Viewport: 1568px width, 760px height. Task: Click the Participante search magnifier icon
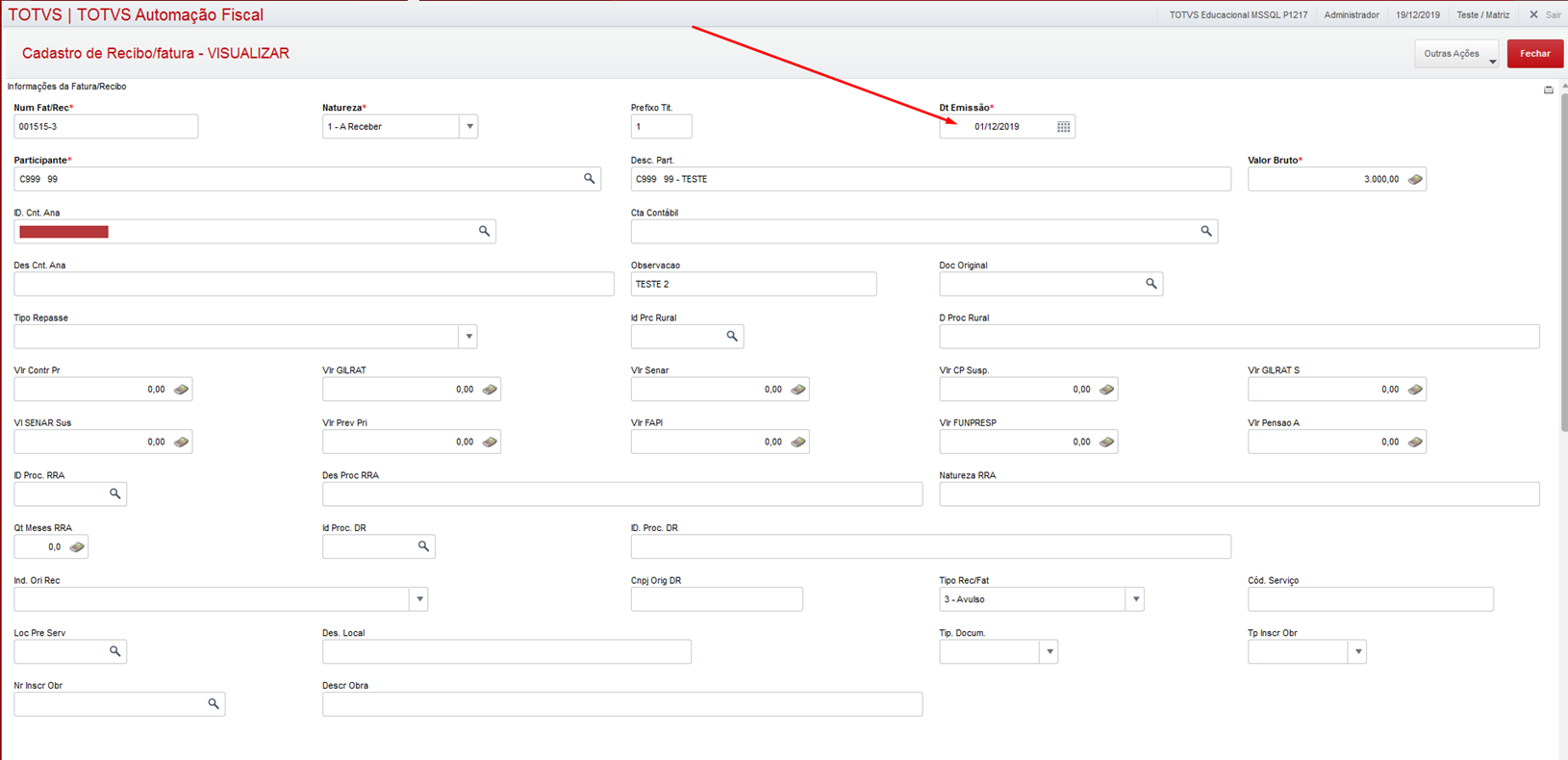pyautogui.click(x=590, y=179)
